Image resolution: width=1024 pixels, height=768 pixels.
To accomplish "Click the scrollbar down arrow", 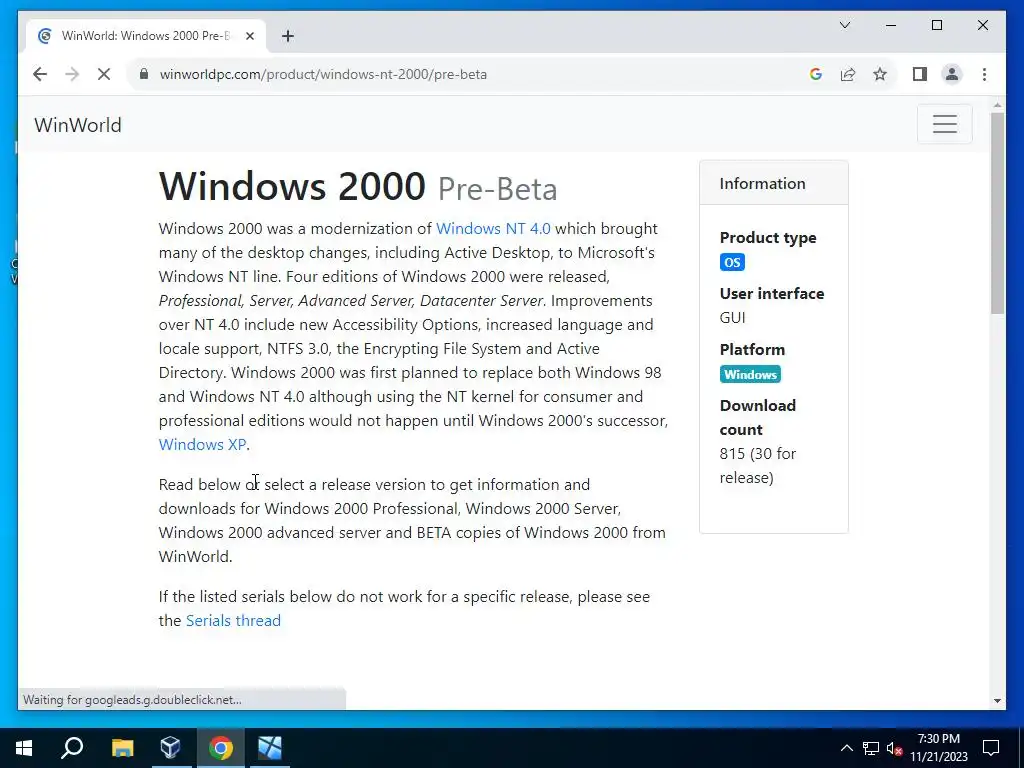I will (997, 701).
